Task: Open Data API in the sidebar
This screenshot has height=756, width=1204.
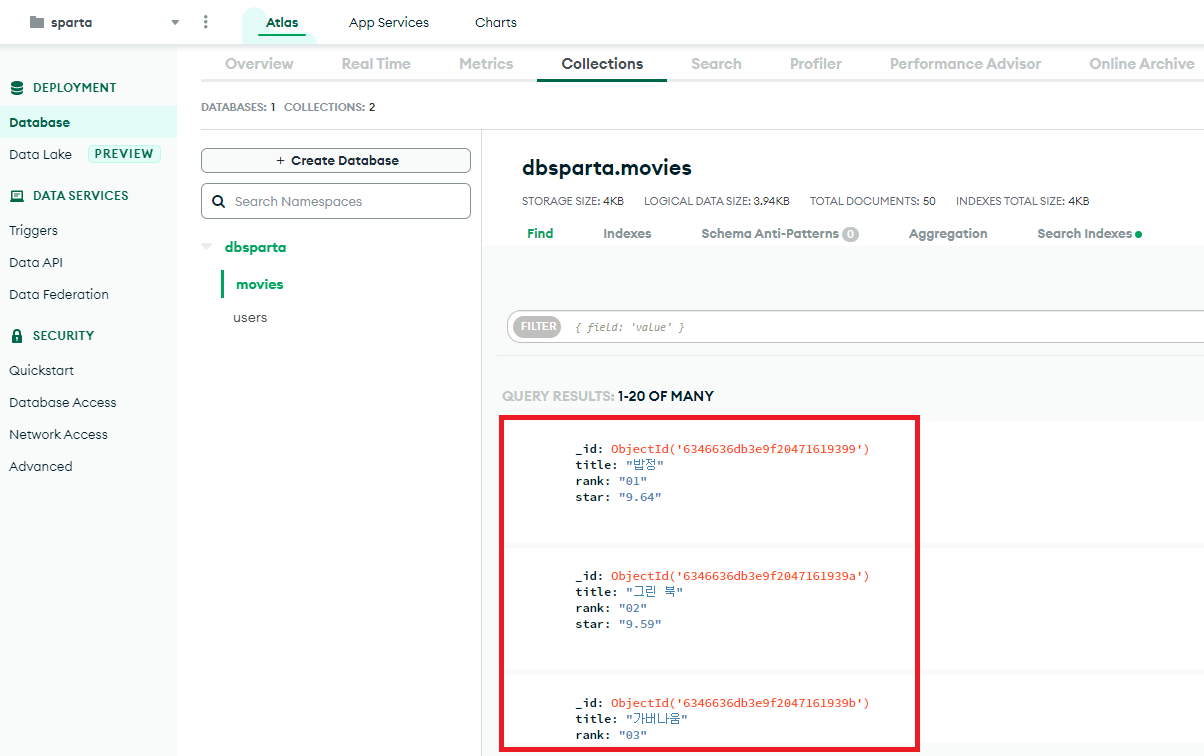Action: tap(36, 262)
